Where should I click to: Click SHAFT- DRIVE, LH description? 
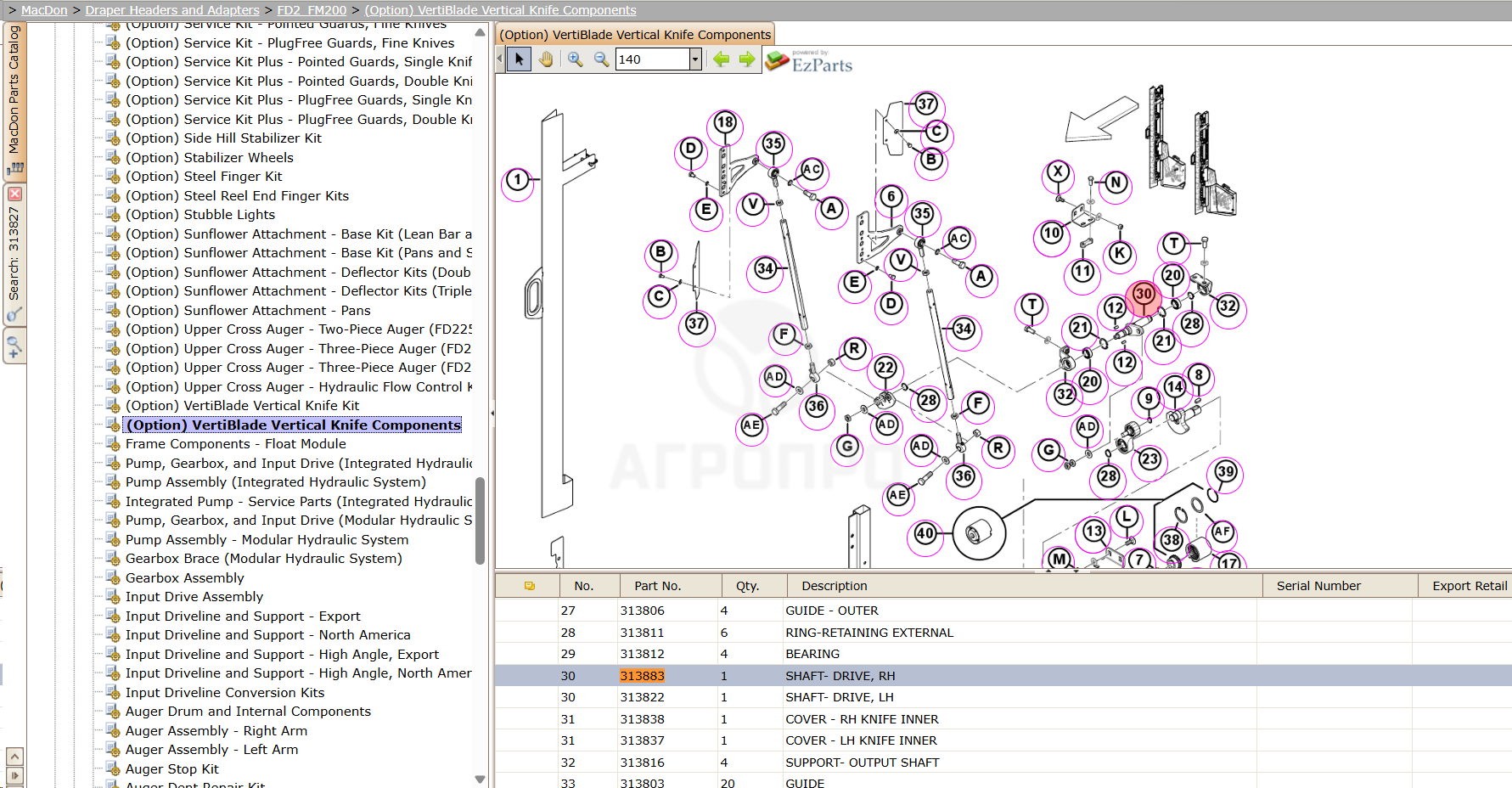[x=839, y=697]
